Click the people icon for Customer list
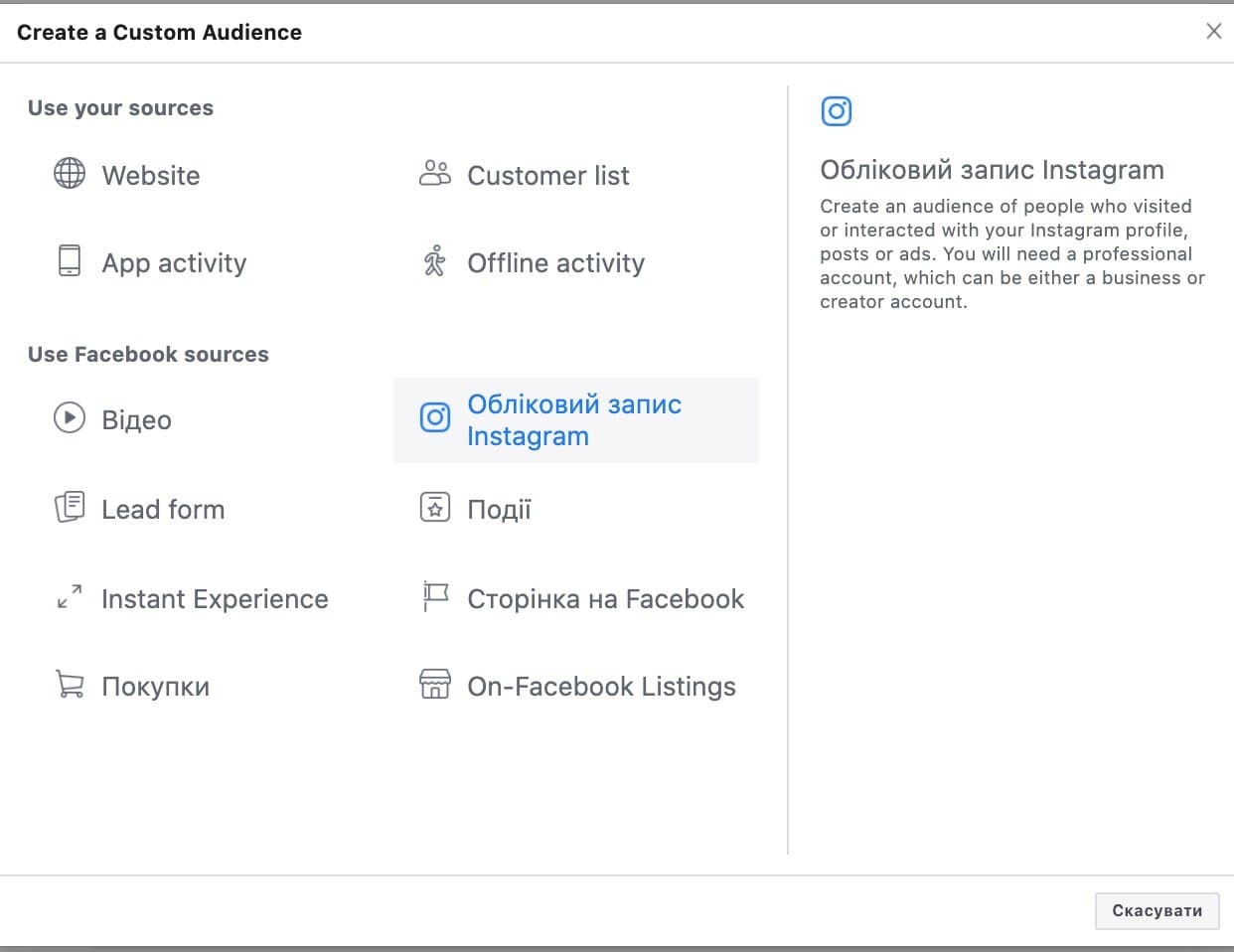Screen dimensions: 1234x952 click(x=434, y=174)
